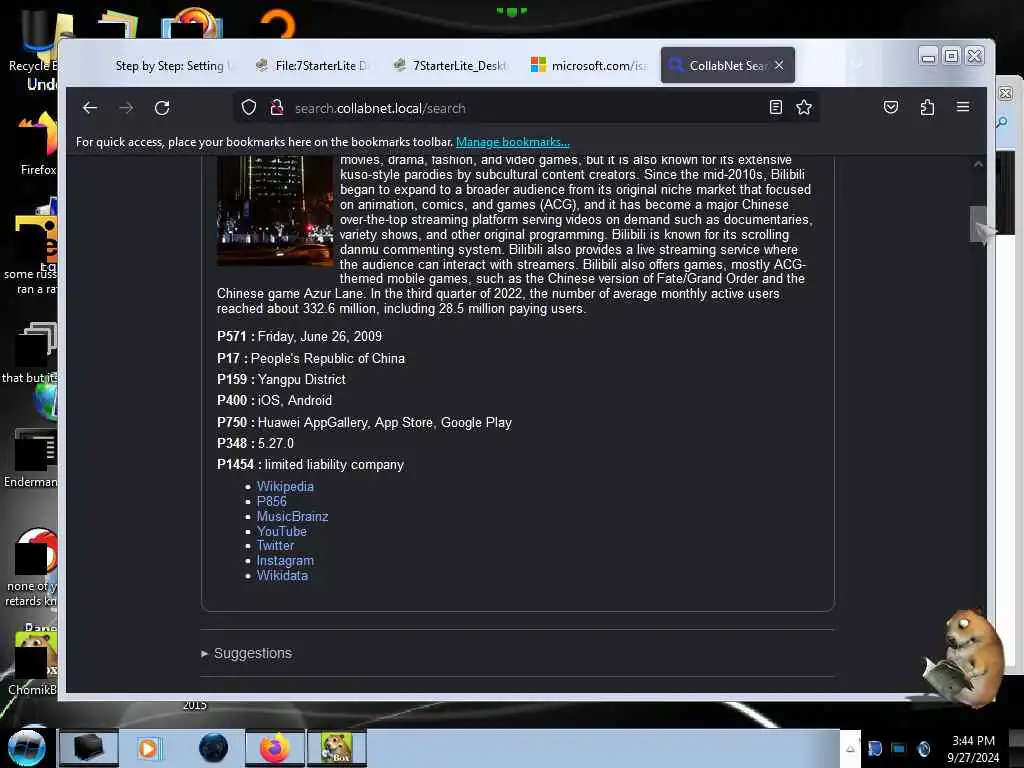Screen dimensions: 1024x768
Task: Go back with the browser back arrow
Action: 90,108
